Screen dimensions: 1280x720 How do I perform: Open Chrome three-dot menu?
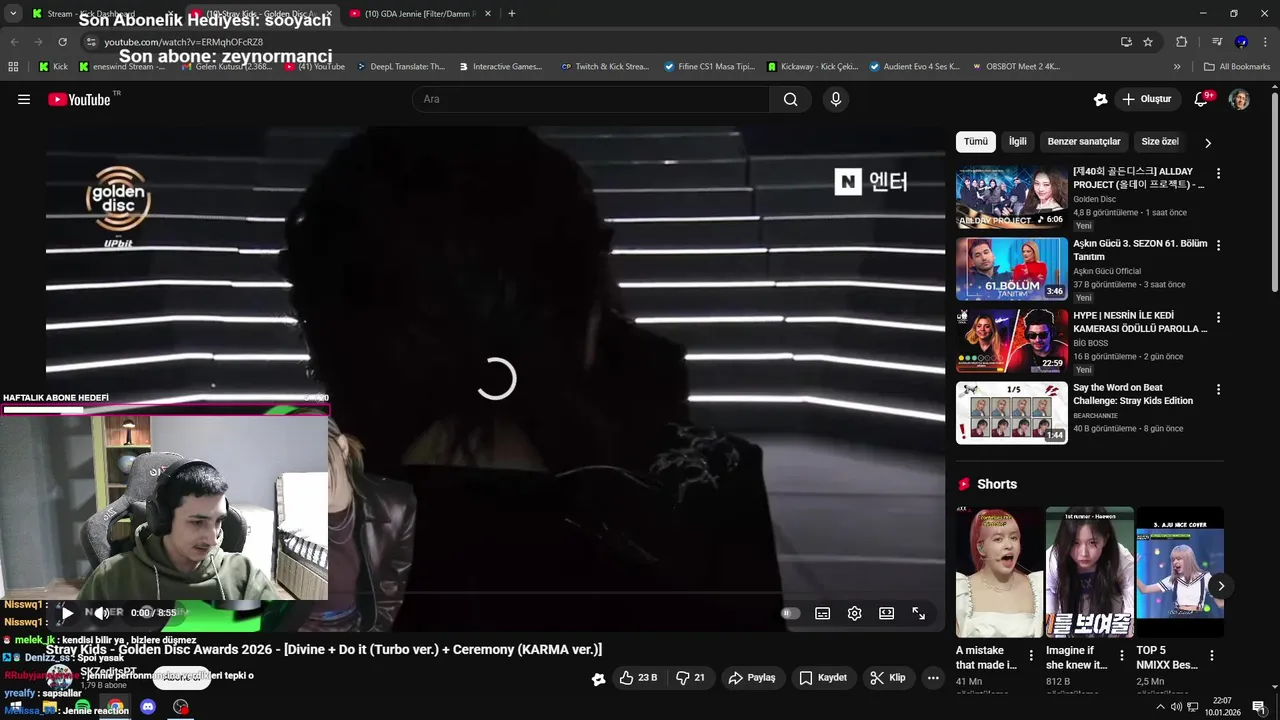(1265, 42)
